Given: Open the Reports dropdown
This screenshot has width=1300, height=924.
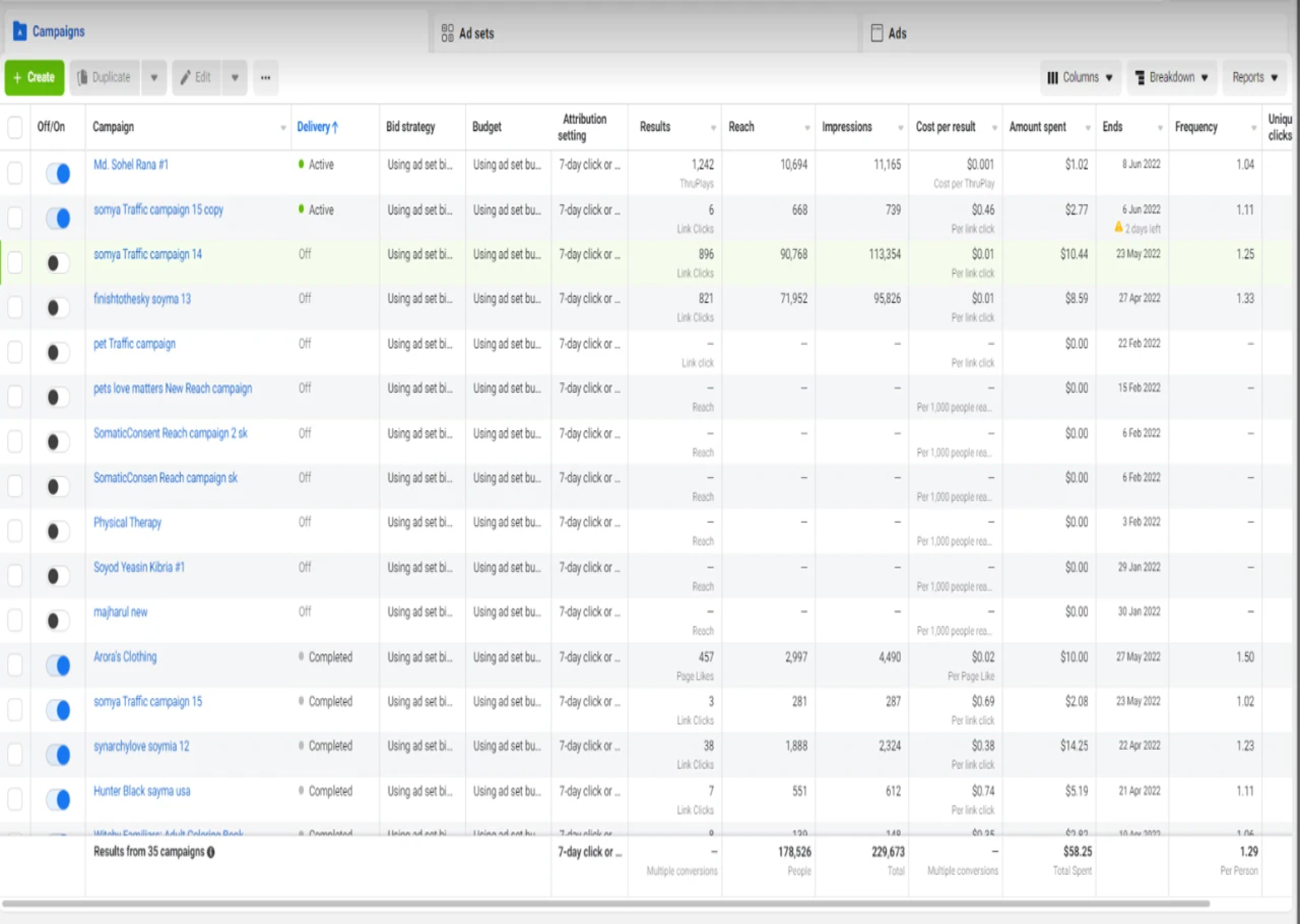Looking at the screenshot, I should (x=1255, y=78).
